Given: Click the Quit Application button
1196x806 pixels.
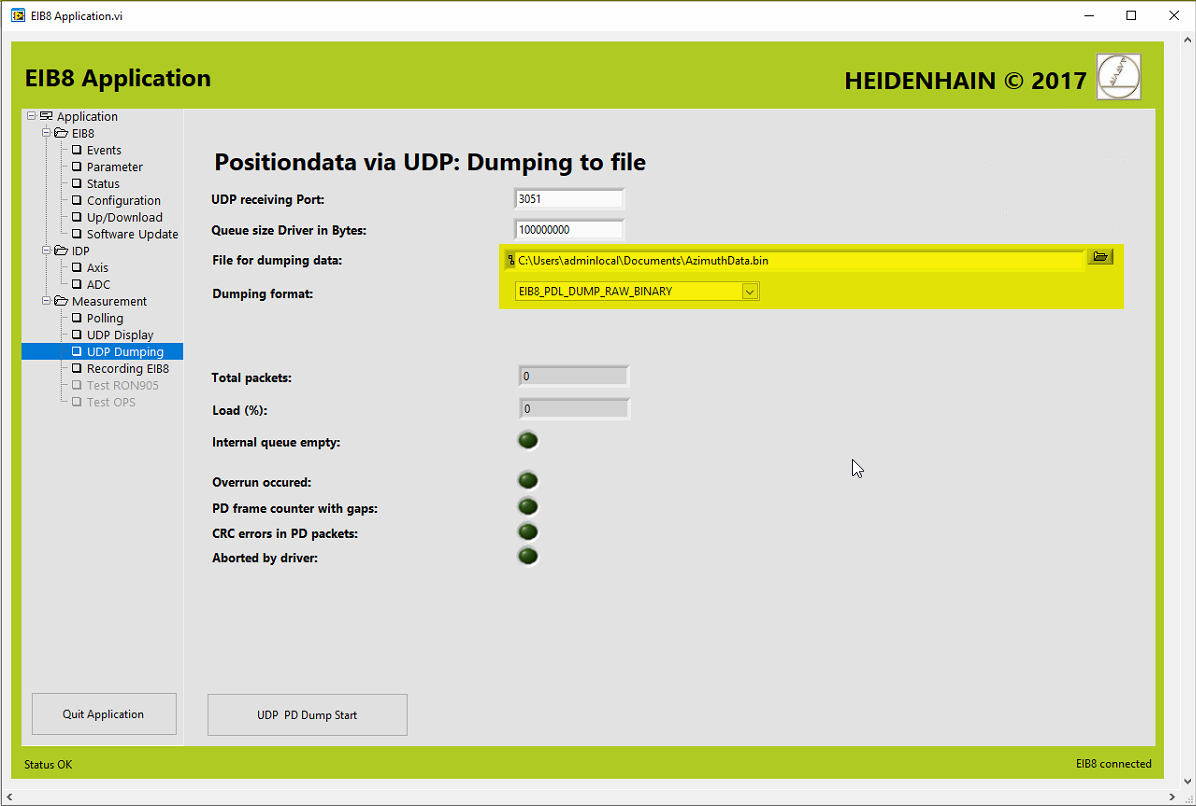Looking at the screenshot, I should tap(104, 714).
